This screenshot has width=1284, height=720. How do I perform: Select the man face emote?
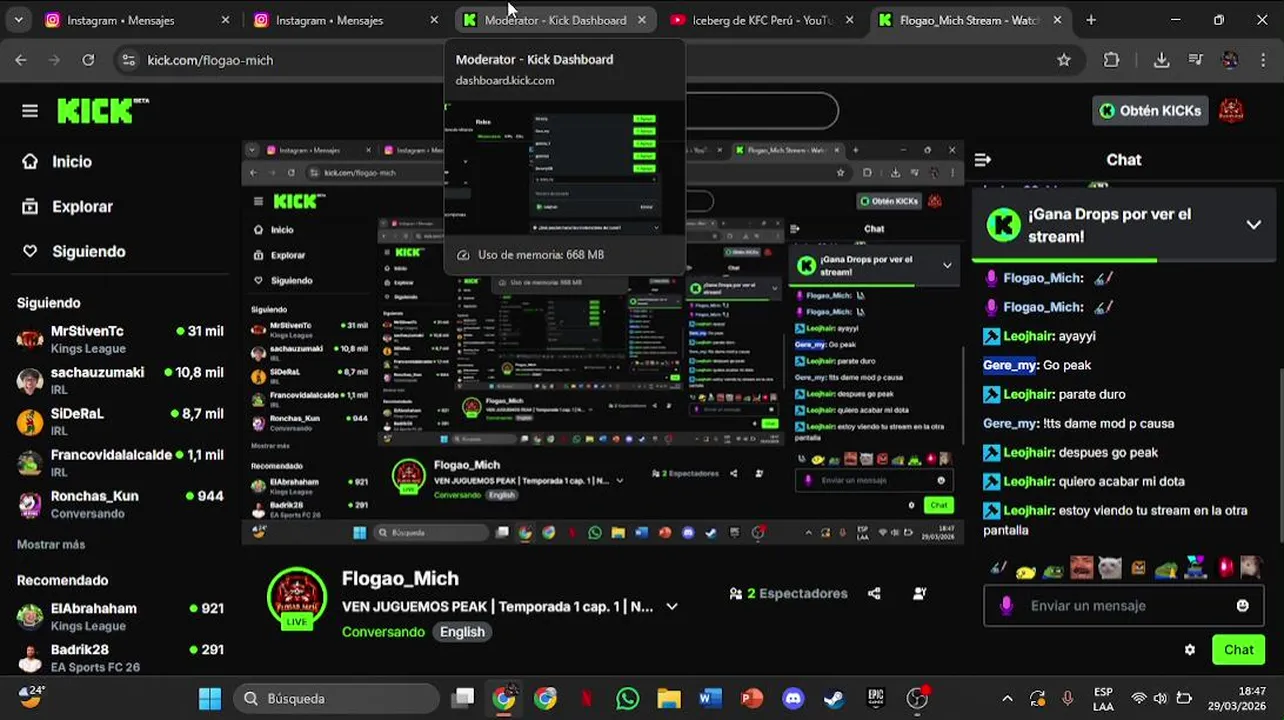pyautogui.click(x=1081, y=568)
